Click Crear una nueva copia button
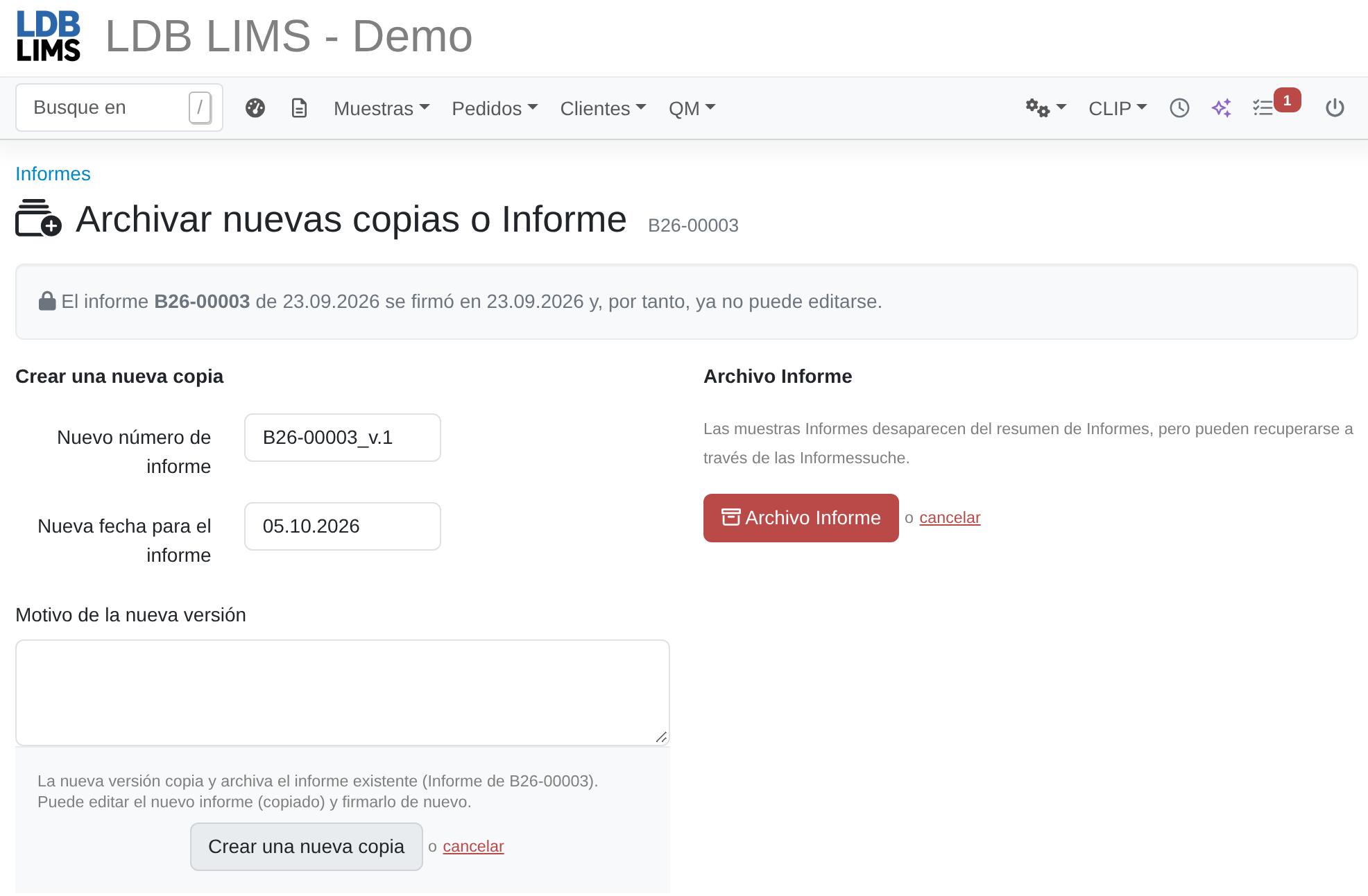 pos(307,847)
